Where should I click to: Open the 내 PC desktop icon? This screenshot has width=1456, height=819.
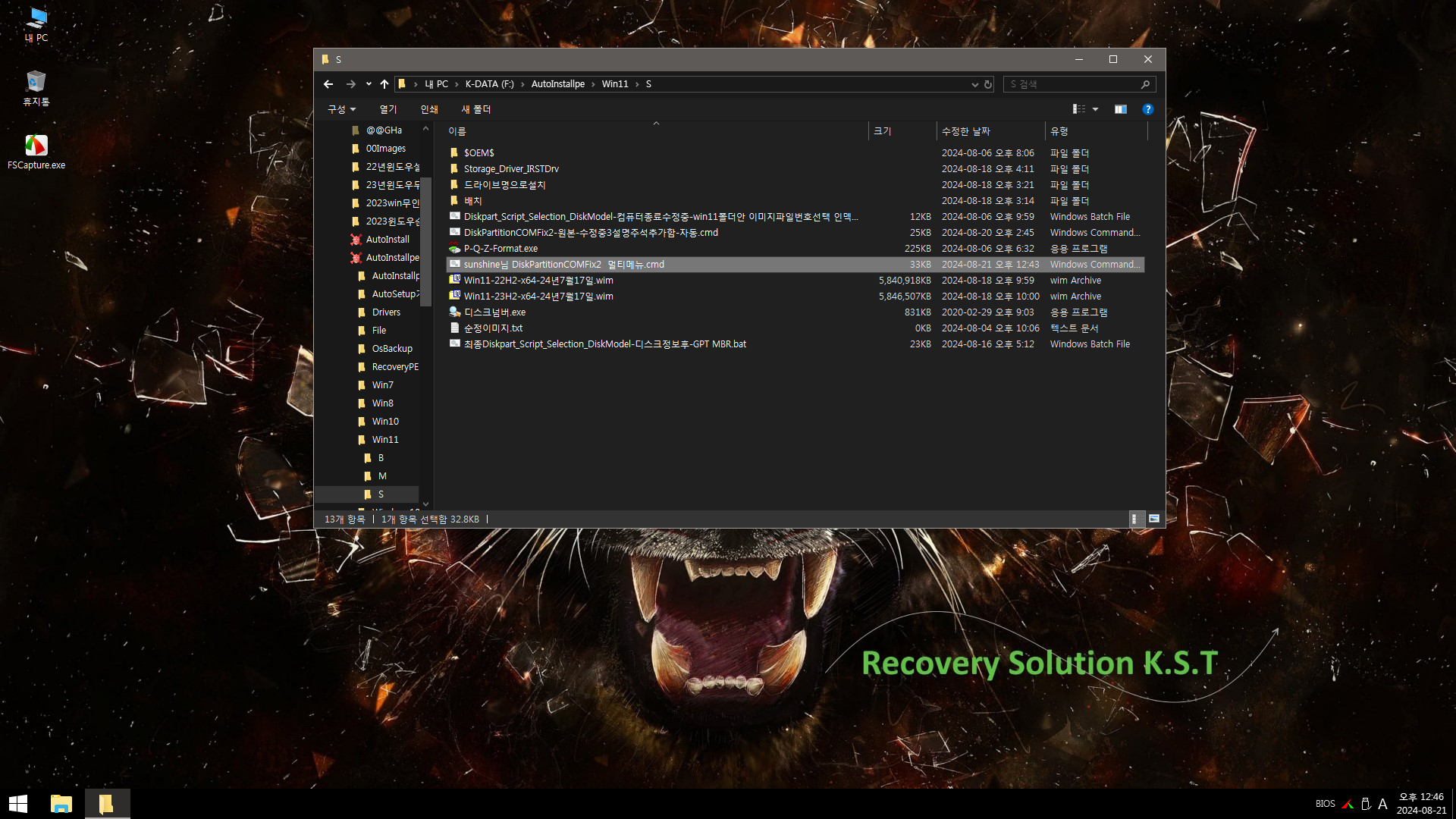[x=36, y=24]
